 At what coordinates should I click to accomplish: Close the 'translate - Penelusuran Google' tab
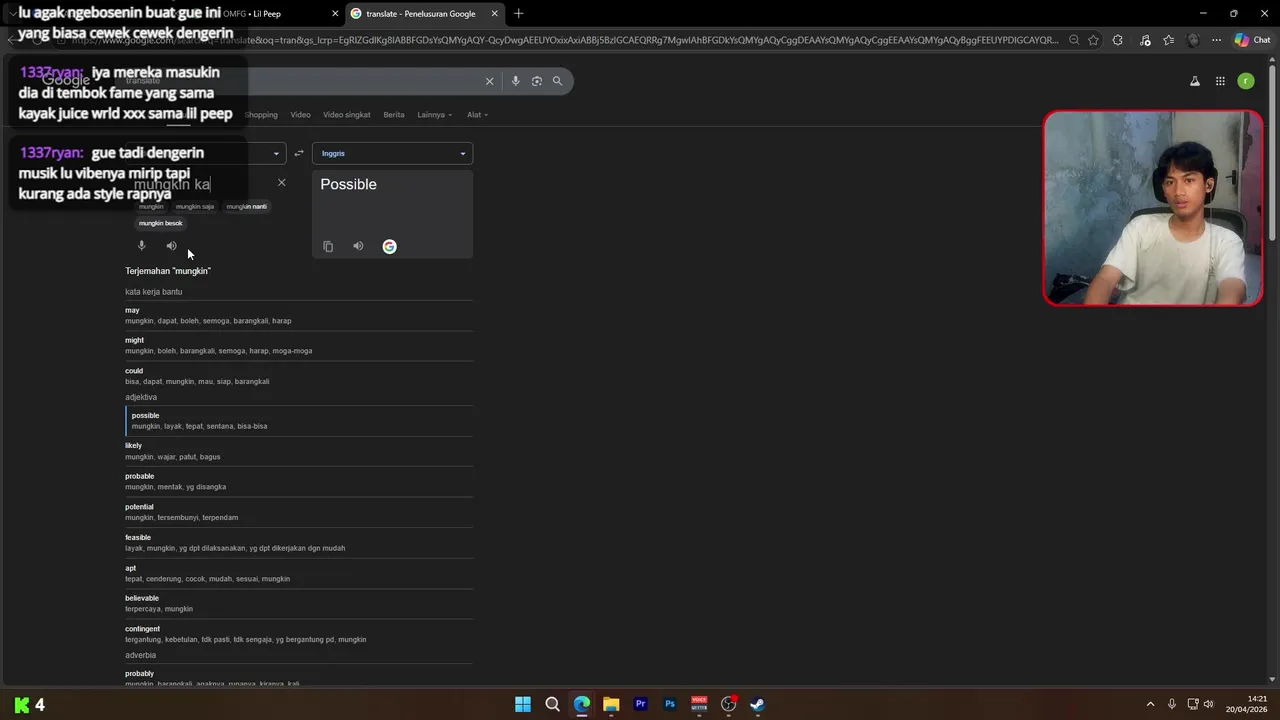[495, 13]
